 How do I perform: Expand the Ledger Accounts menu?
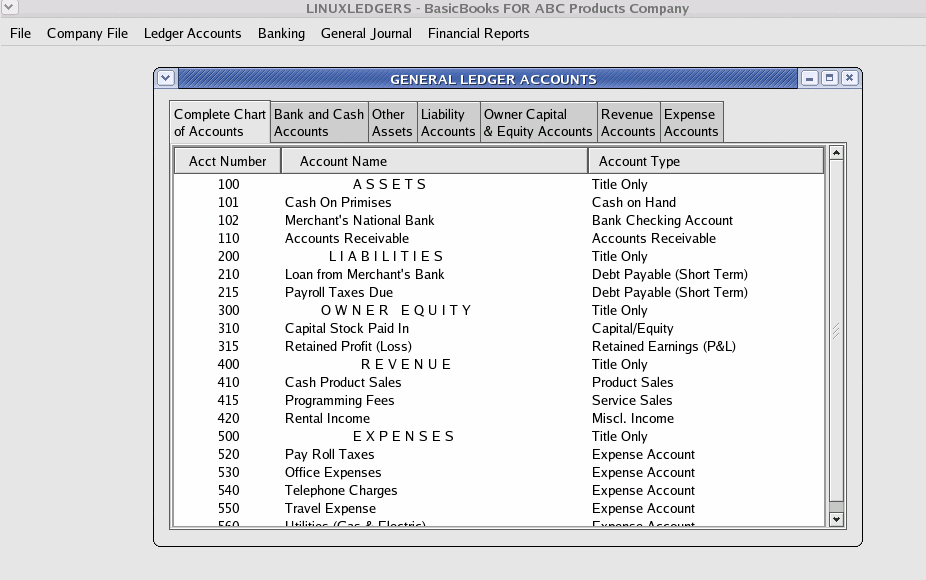coord(192,33)
